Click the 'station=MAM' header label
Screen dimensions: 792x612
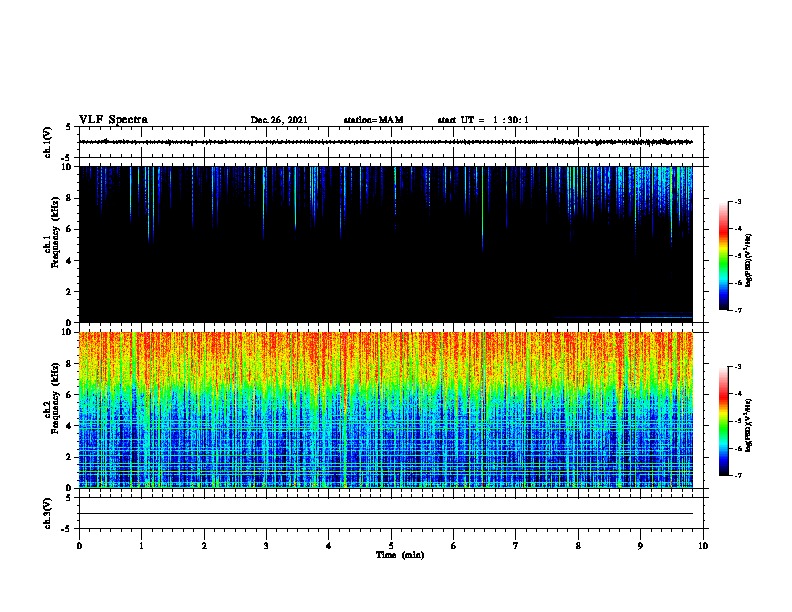[x=373, y=120]
